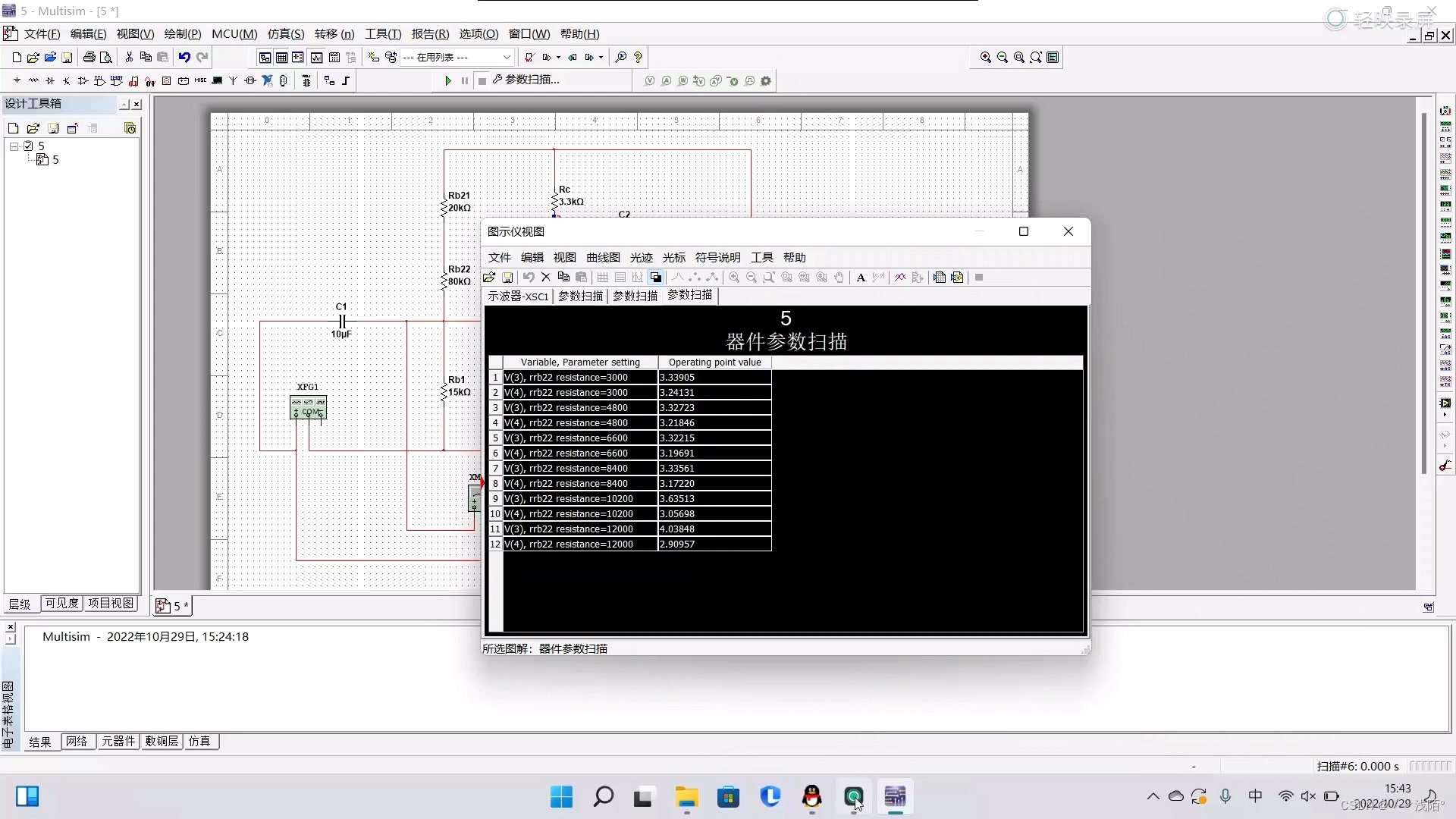Click the export to Excel icon in grapher

point(940,278)
